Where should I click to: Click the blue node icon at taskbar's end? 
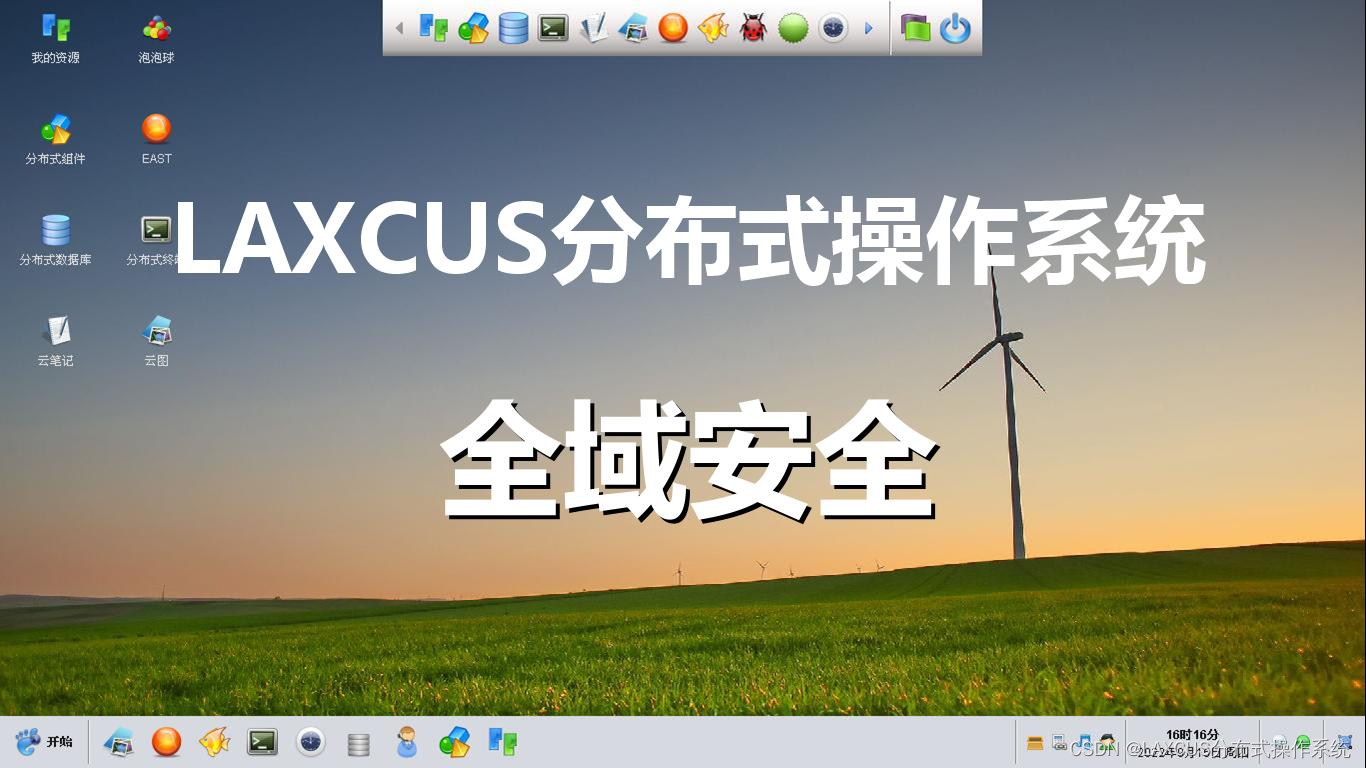(1343, 742)
